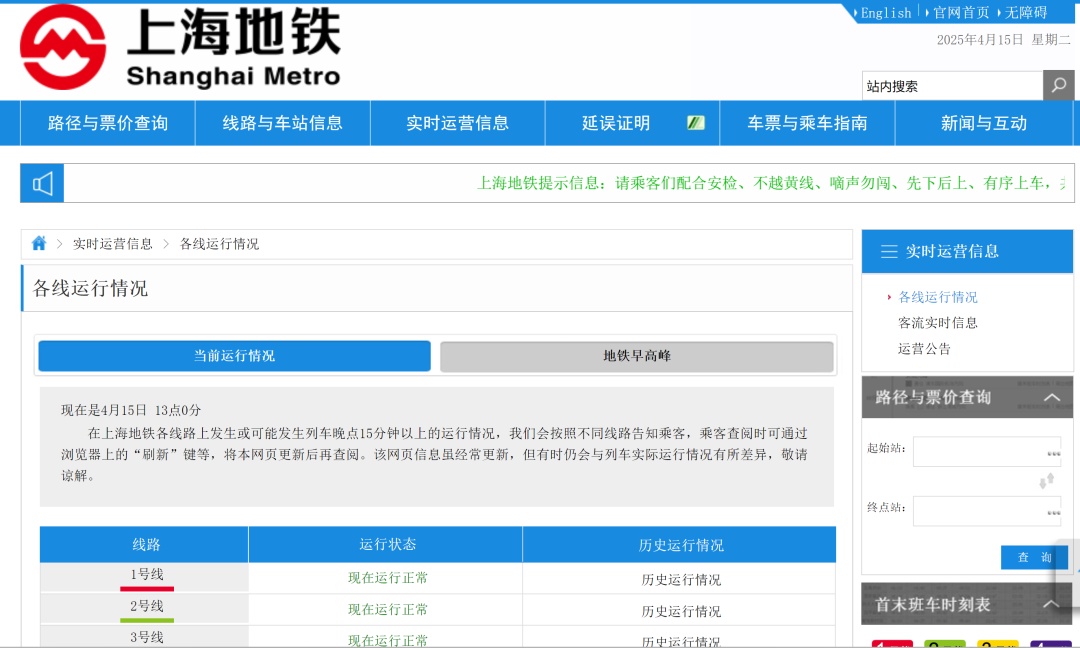Collapse the 首末班车时刻表 panel

point(1051,605)
